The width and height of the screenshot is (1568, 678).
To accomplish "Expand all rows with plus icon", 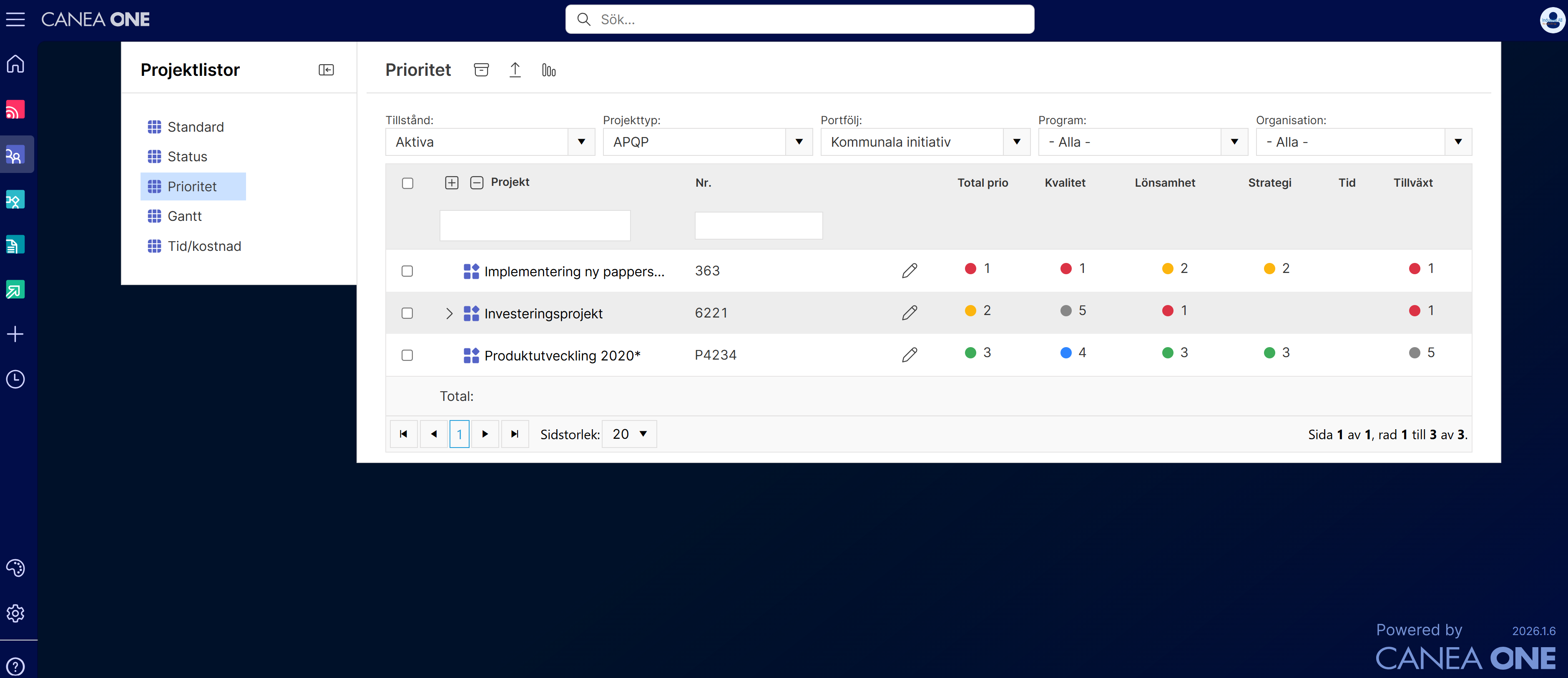I will click(x=452, y=183).
